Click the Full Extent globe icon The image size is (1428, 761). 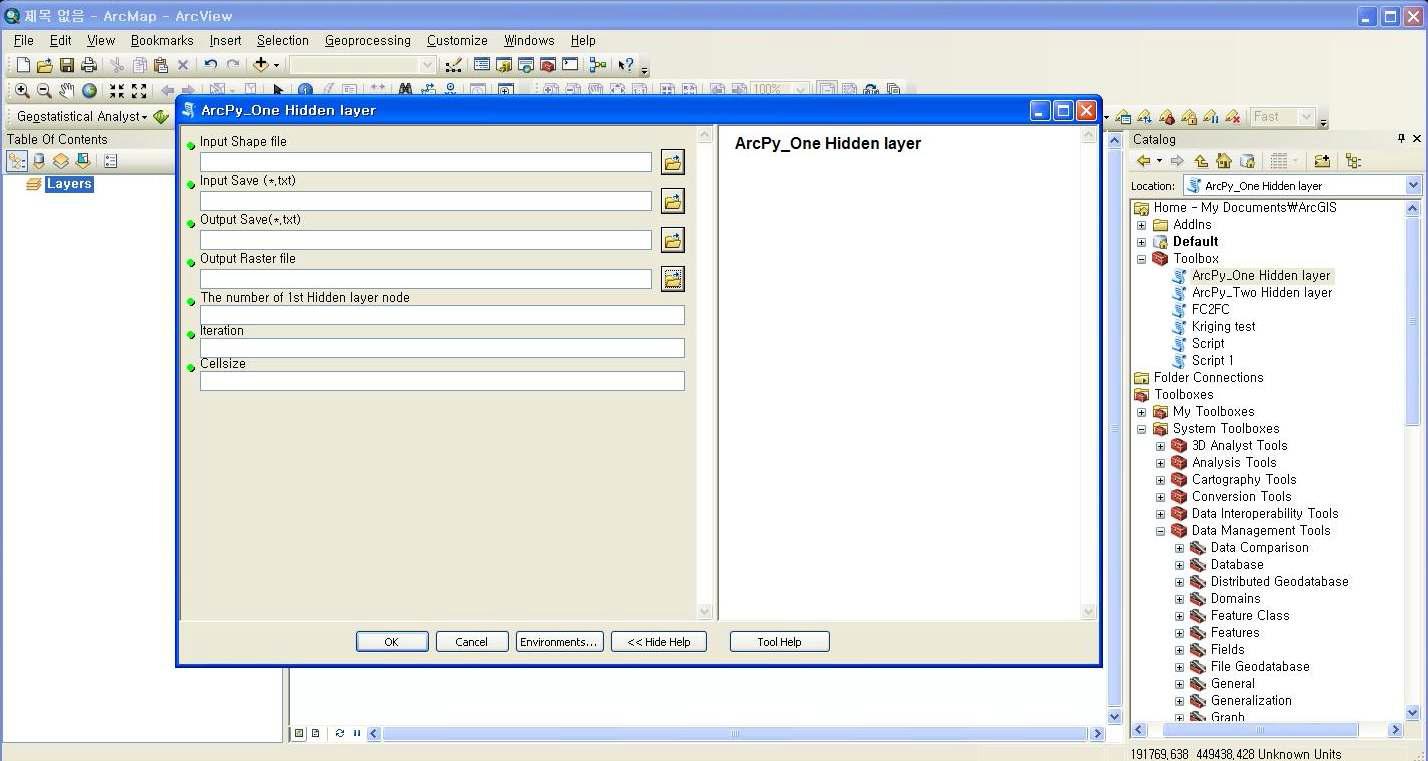click(x=89, y=90)
